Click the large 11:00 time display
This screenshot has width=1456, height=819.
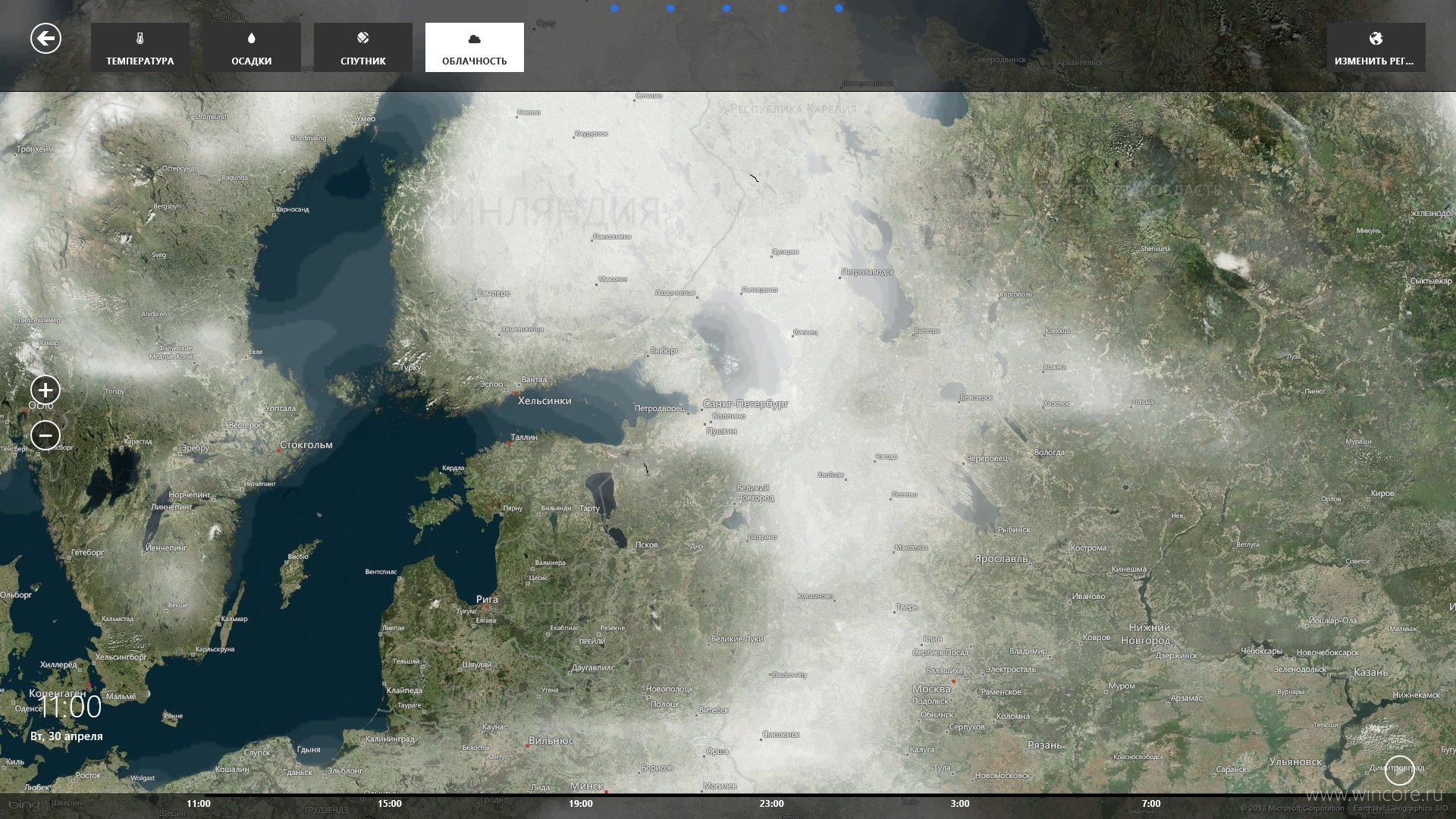(x=71, y=707)
